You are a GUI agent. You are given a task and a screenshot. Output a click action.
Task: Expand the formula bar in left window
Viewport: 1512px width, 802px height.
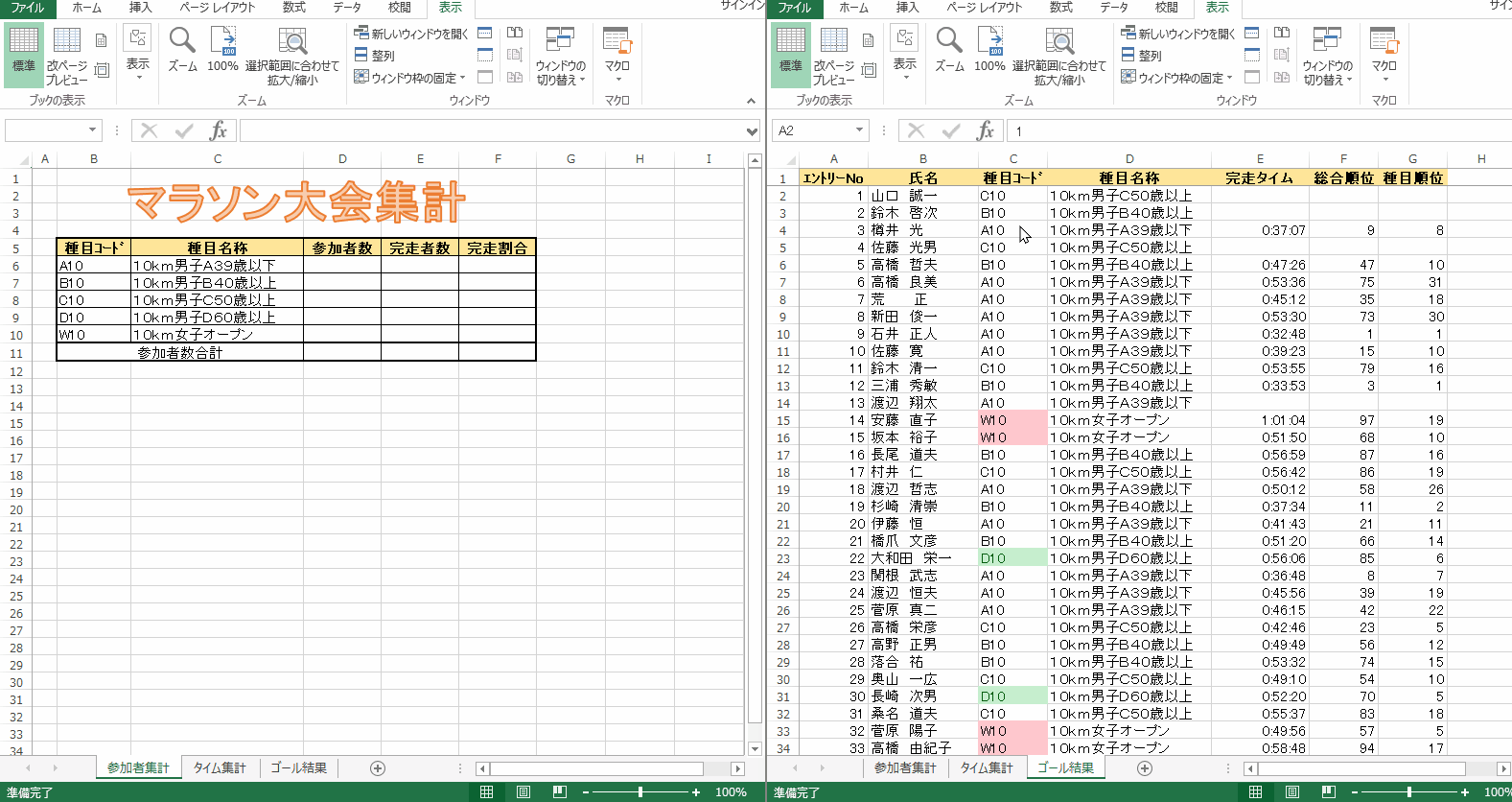click(x=752, y=130)
